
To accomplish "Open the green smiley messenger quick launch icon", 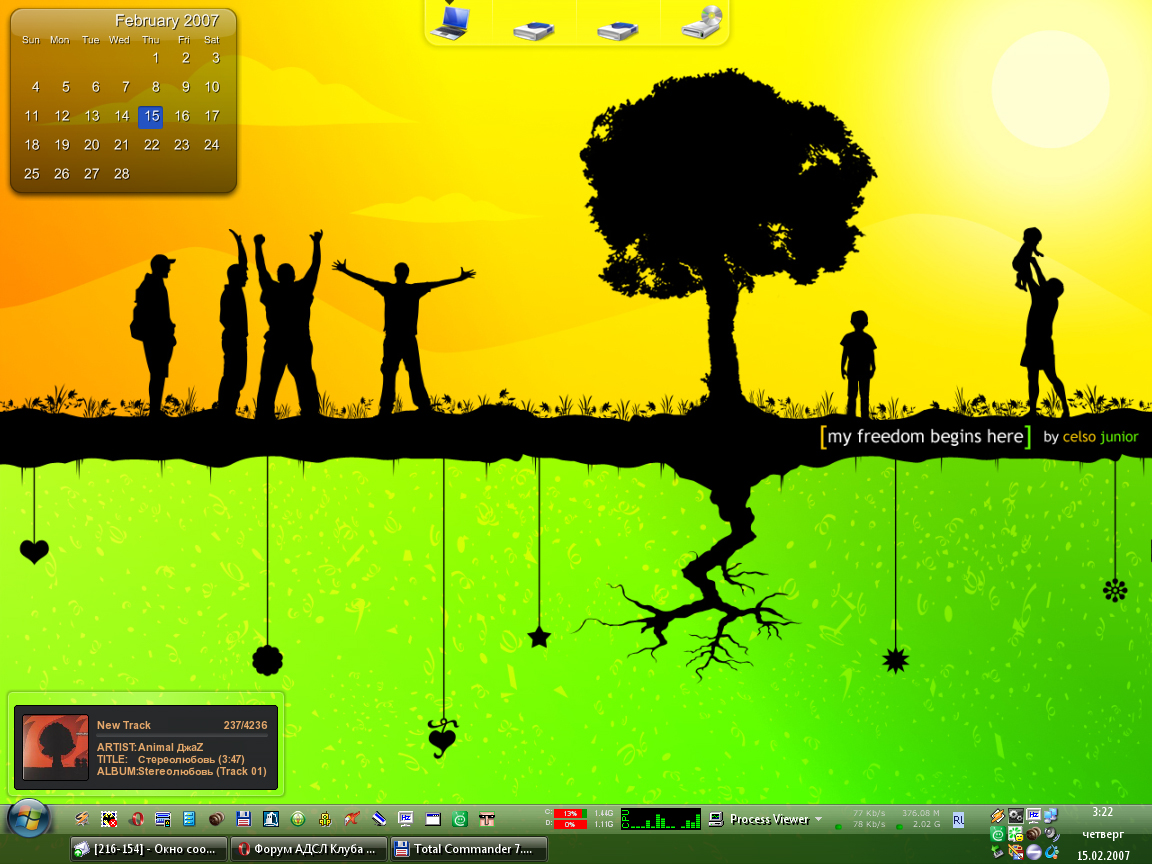I will pos(460,818).
